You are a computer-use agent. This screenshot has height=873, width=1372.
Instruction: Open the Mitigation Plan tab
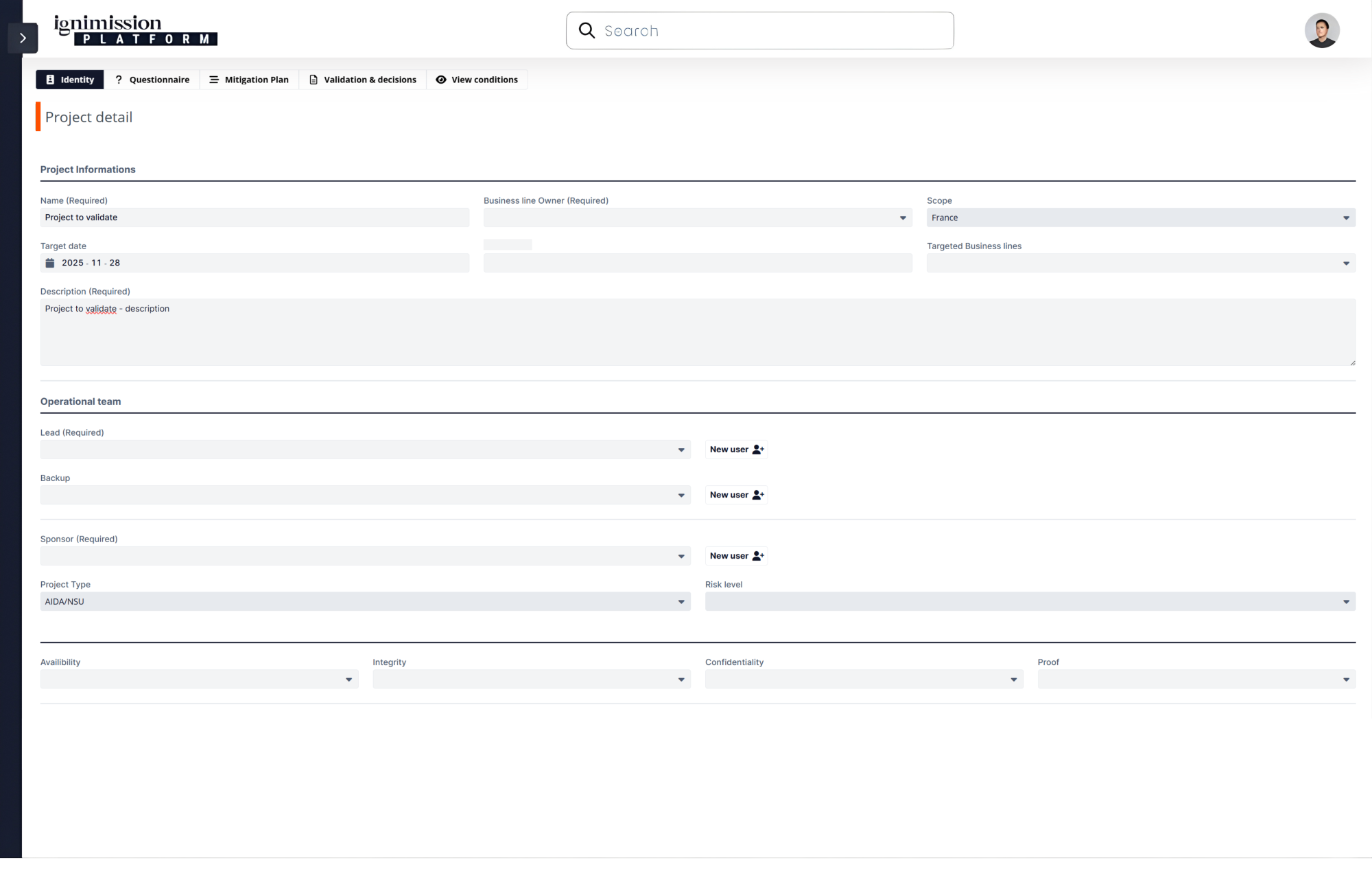click(249, 80)
